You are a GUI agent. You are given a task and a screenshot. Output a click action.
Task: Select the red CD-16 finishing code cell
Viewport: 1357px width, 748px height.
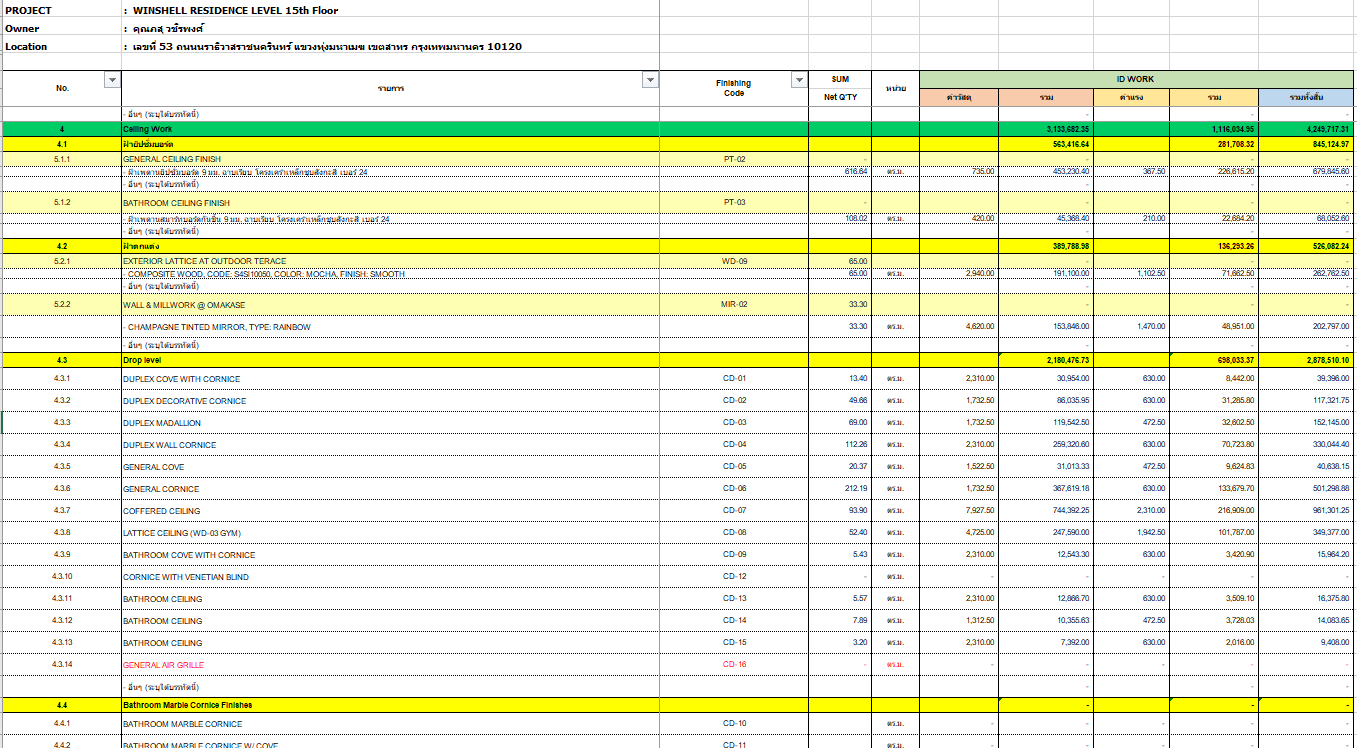pos(734,665)
